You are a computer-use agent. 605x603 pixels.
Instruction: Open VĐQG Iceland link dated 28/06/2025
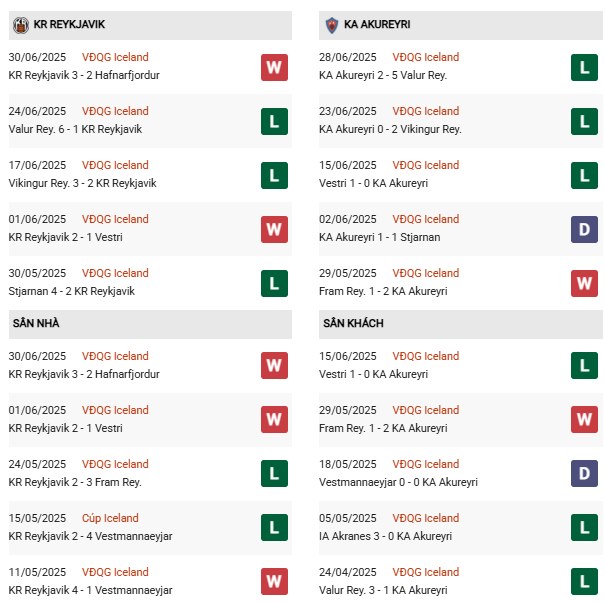coord(426,57)
